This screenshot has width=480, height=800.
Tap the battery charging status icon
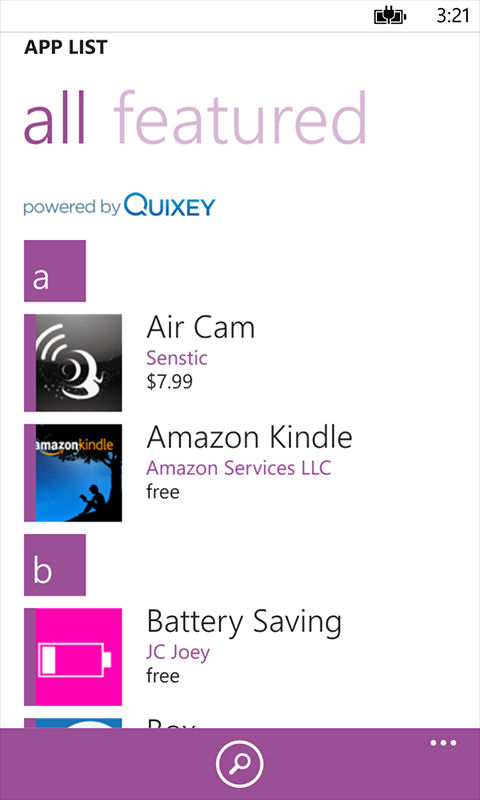(x=390, y=16)
